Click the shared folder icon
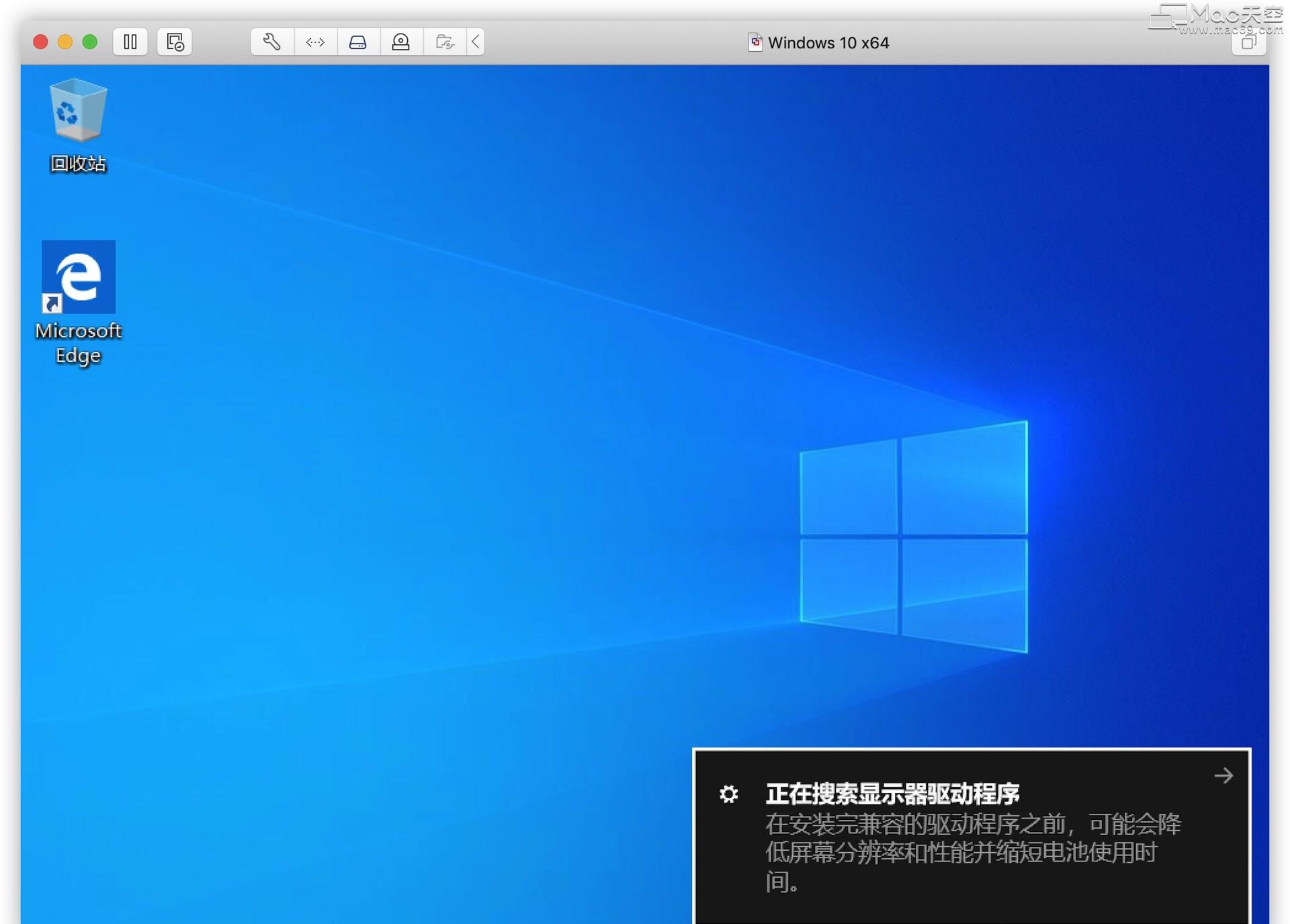 coord(444,42)
